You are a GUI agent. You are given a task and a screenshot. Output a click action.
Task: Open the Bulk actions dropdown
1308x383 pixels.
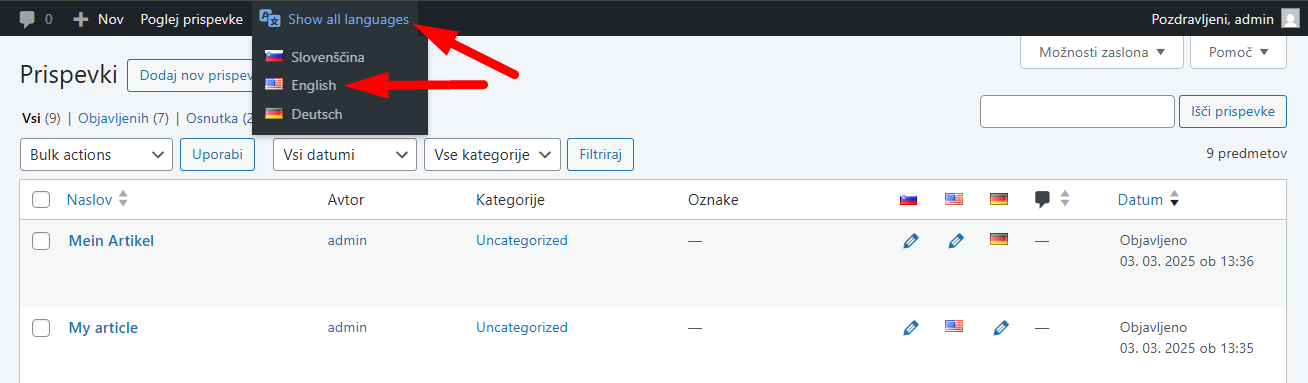click(x=96, y=154)
